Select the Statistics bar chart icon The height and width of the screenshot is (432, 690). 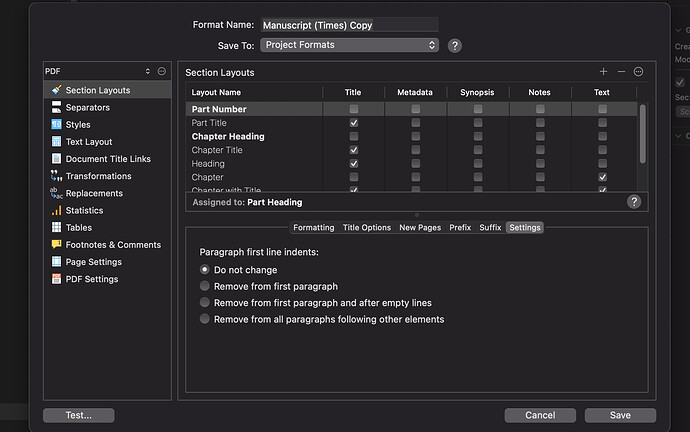point(56,210)
